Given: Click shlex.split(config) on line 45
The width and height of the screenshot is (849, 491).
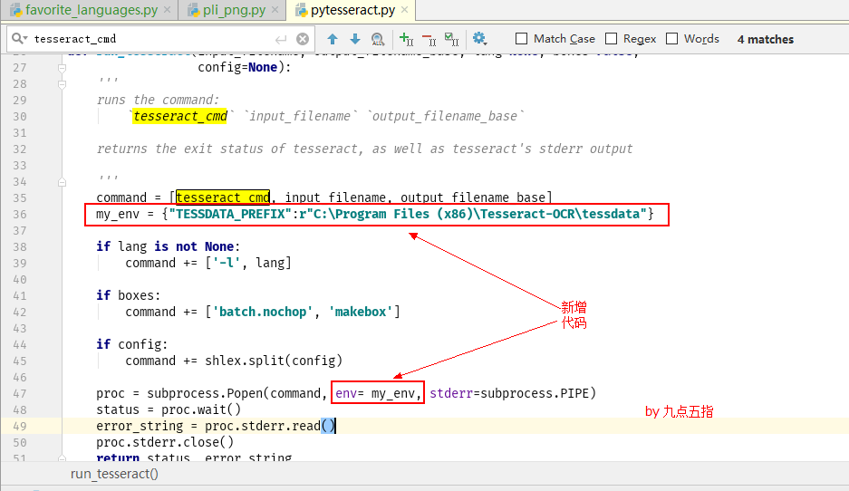Looking at the screenshot, I should [x=273, y=361].
